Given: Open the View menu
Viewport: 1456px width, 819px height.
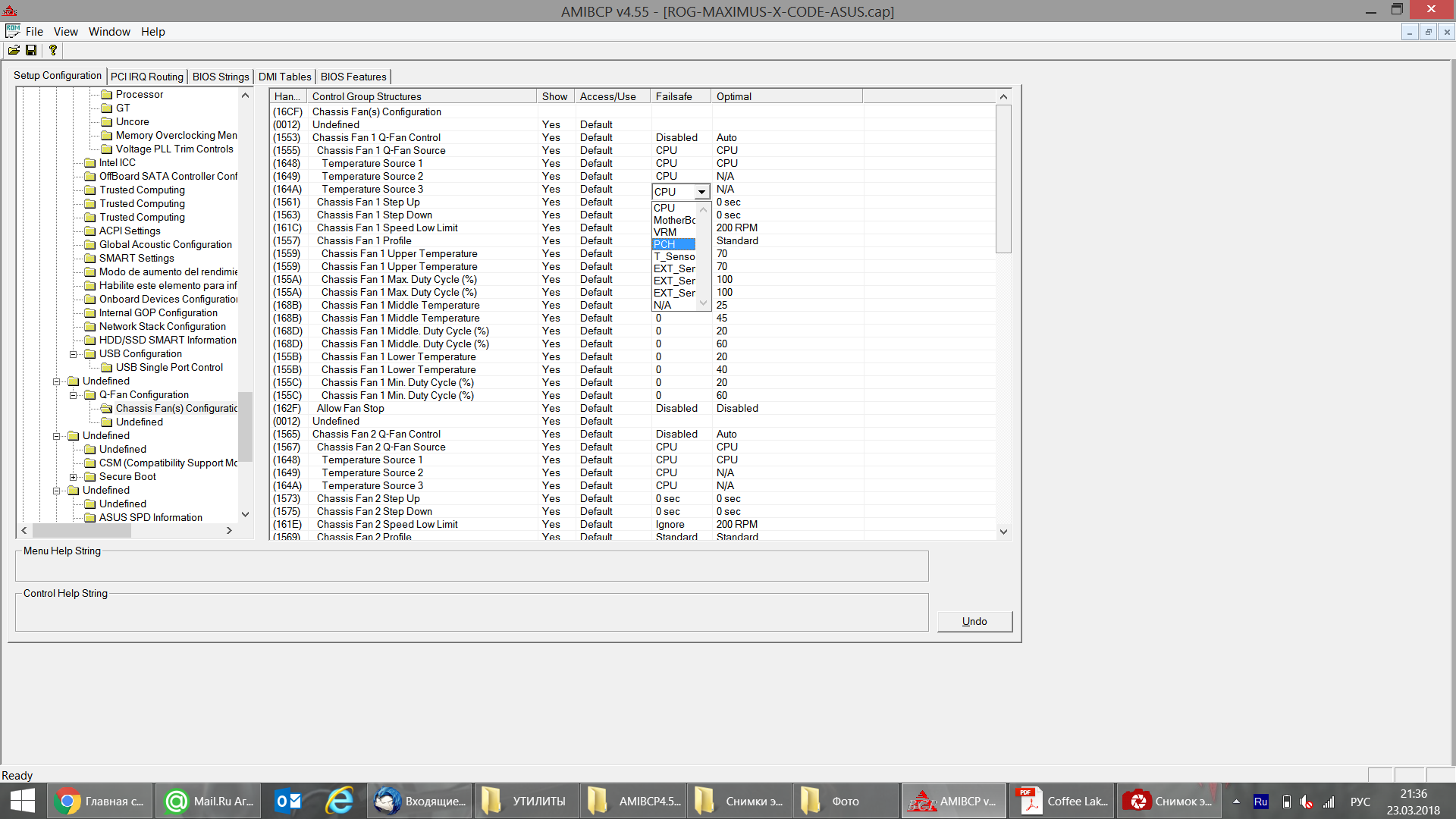Looking at the screenshot, I should click(65, 32).
